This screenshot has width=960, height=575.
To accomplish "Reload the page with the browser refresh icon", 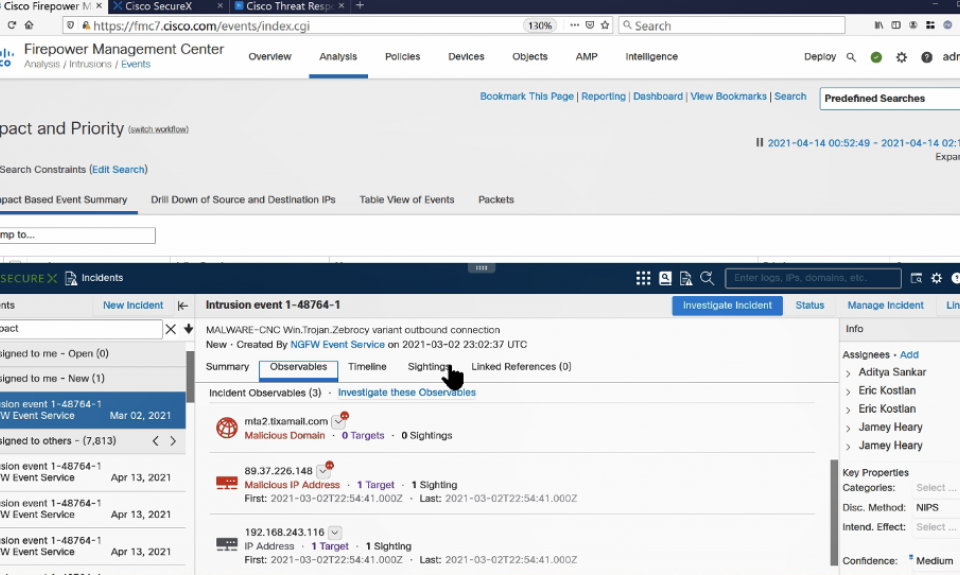I will (11, 25).
